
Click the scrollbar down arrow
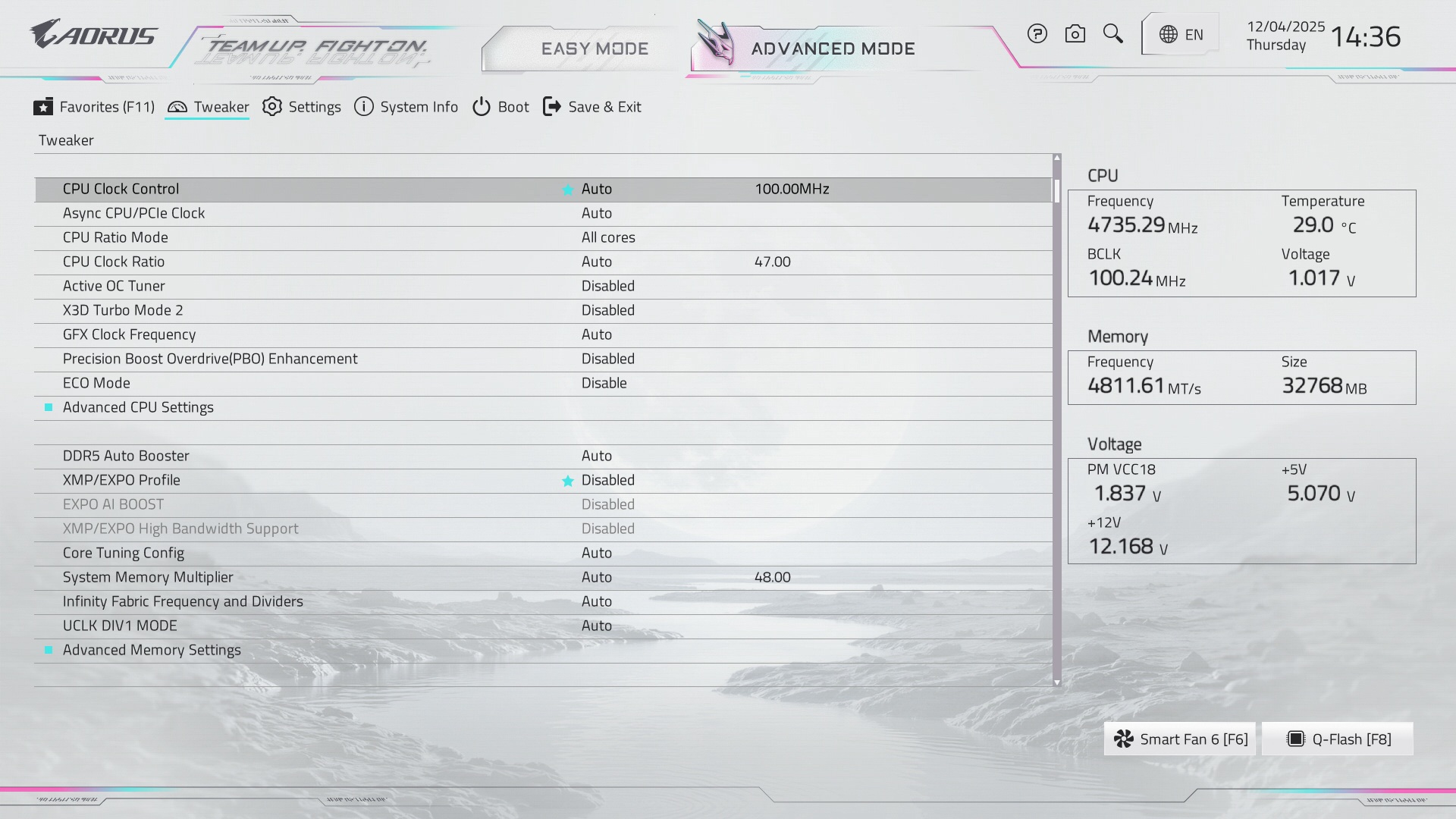coord(1056,682)
